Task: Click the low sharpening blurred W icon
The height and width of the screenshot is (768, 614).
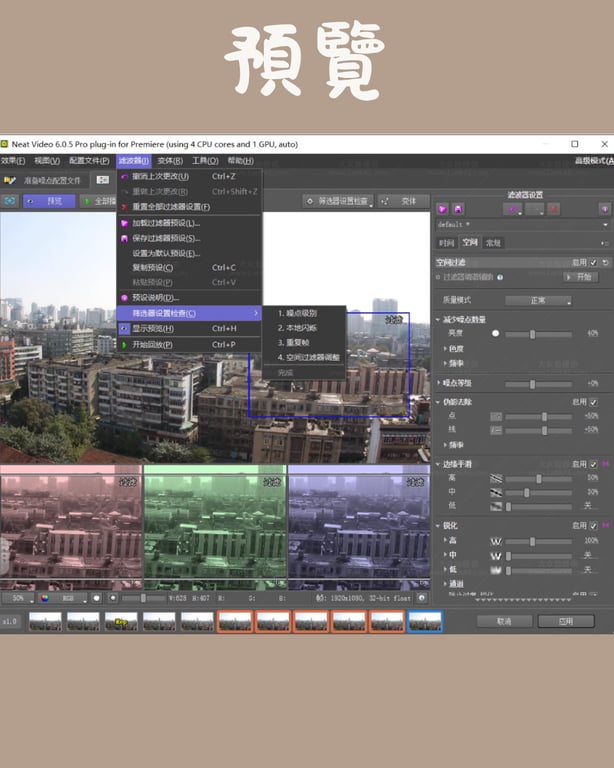Action: pos(496,570)
